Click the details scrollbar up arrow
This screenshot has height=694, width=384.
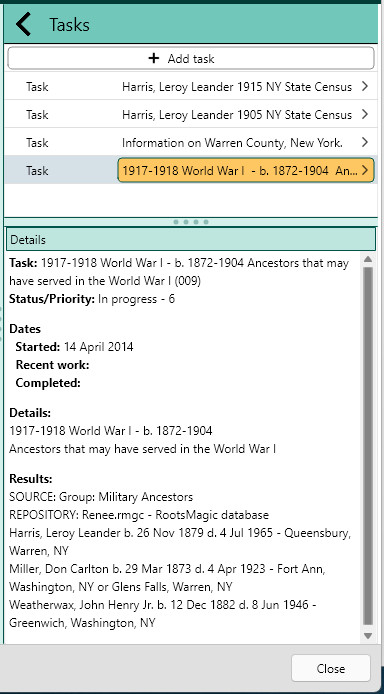click(x=368, y=259)
